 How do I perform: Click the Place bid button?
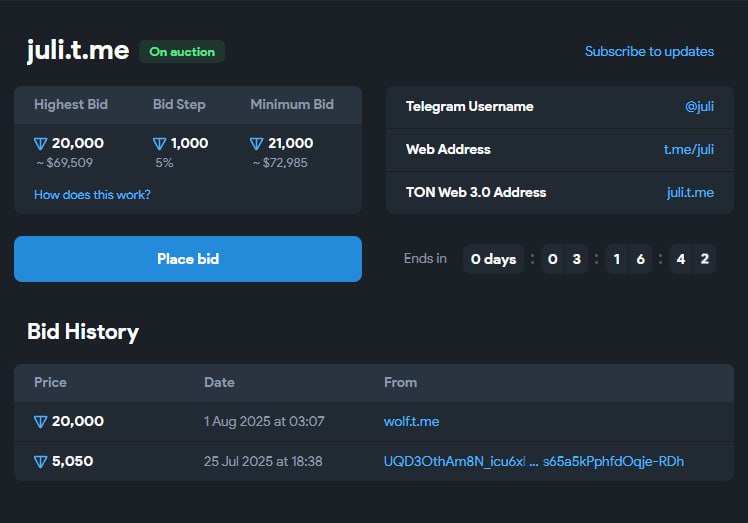[x=188, y=259]
